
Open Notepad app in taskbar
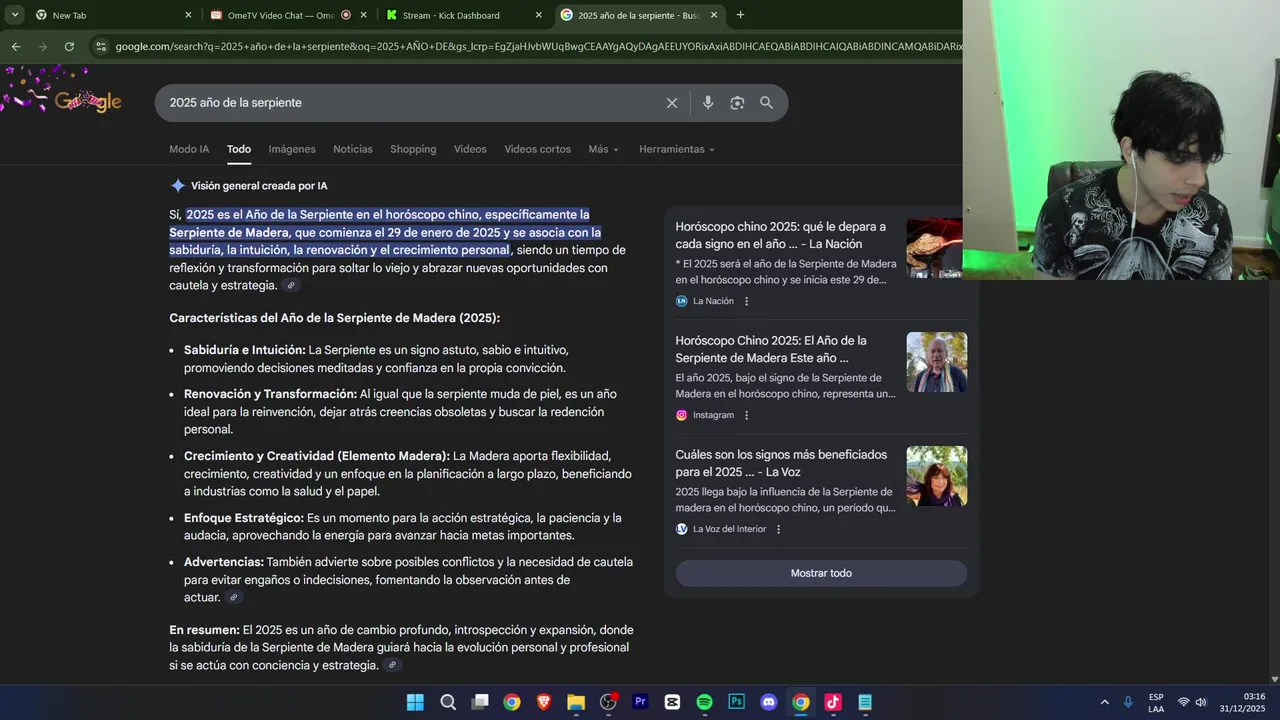click(x=864, y=702)
